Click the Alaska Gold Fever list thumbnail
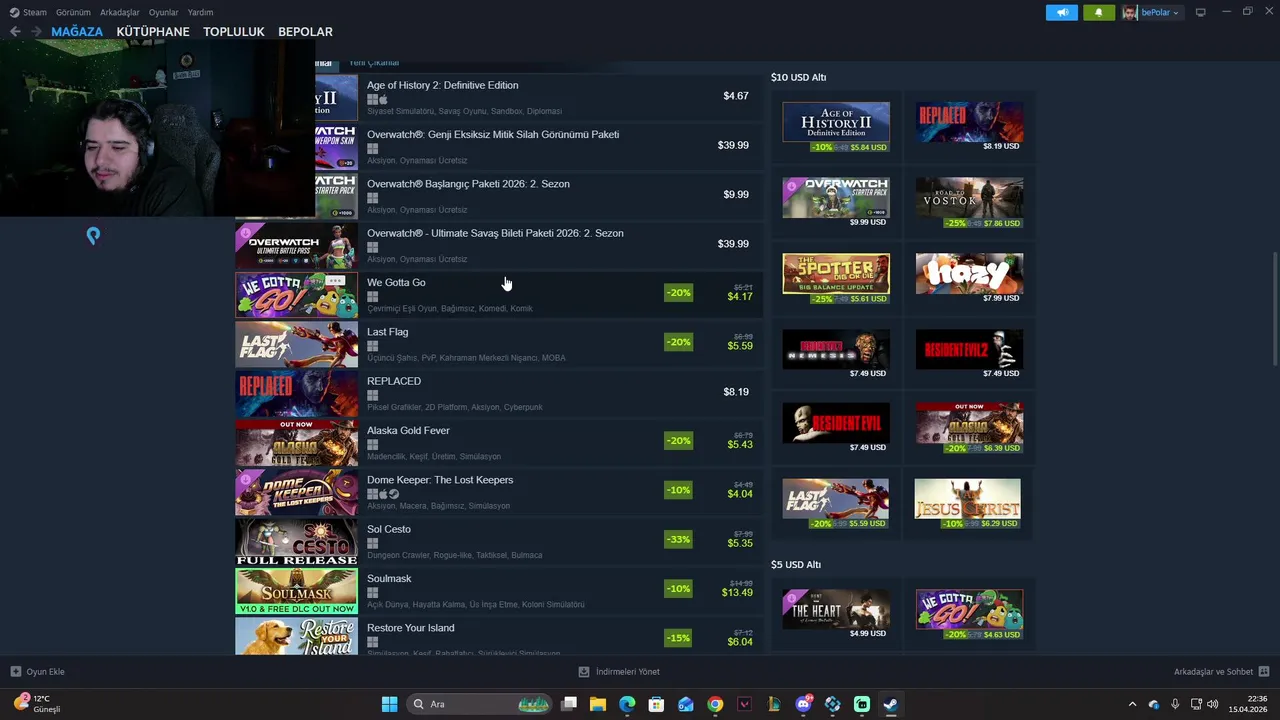This screenshot has height=720, width=1280. tap(296, 443)
